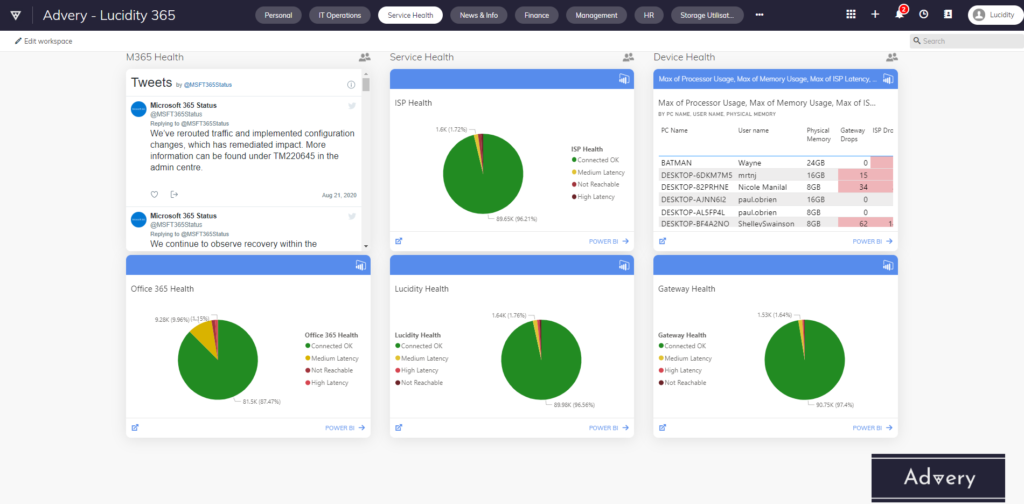Follow POWER BI link on Office 365 Health
The image size is (1024, 504).
[345, 428]
